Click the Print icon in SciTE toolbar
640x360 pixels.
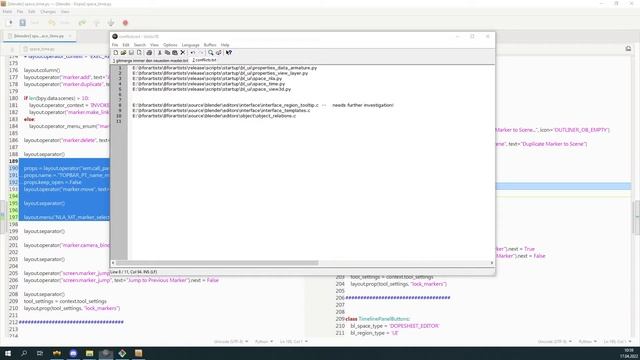[149, 53]
